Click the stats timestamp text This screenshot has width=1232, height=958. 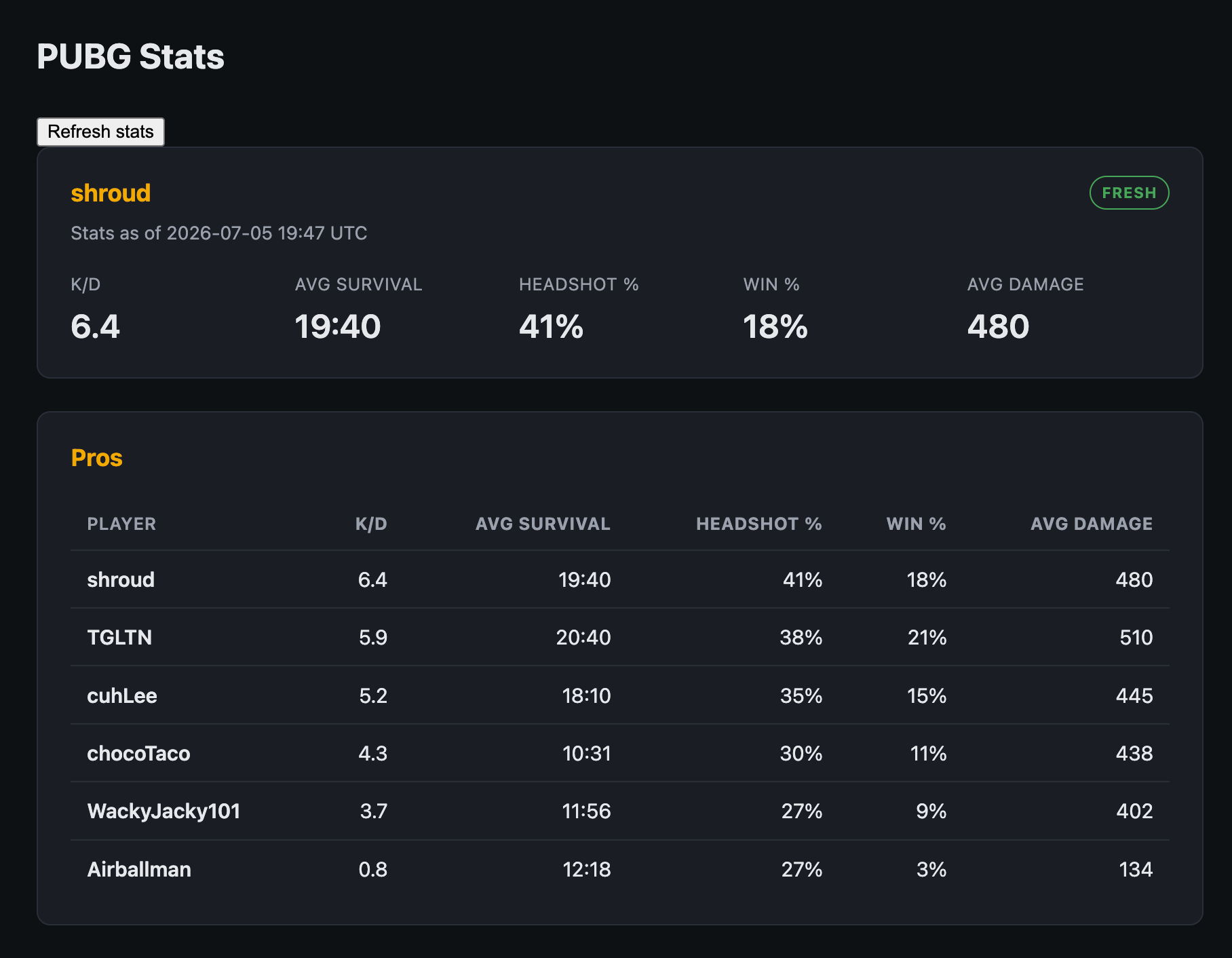(x=218, y=233)
